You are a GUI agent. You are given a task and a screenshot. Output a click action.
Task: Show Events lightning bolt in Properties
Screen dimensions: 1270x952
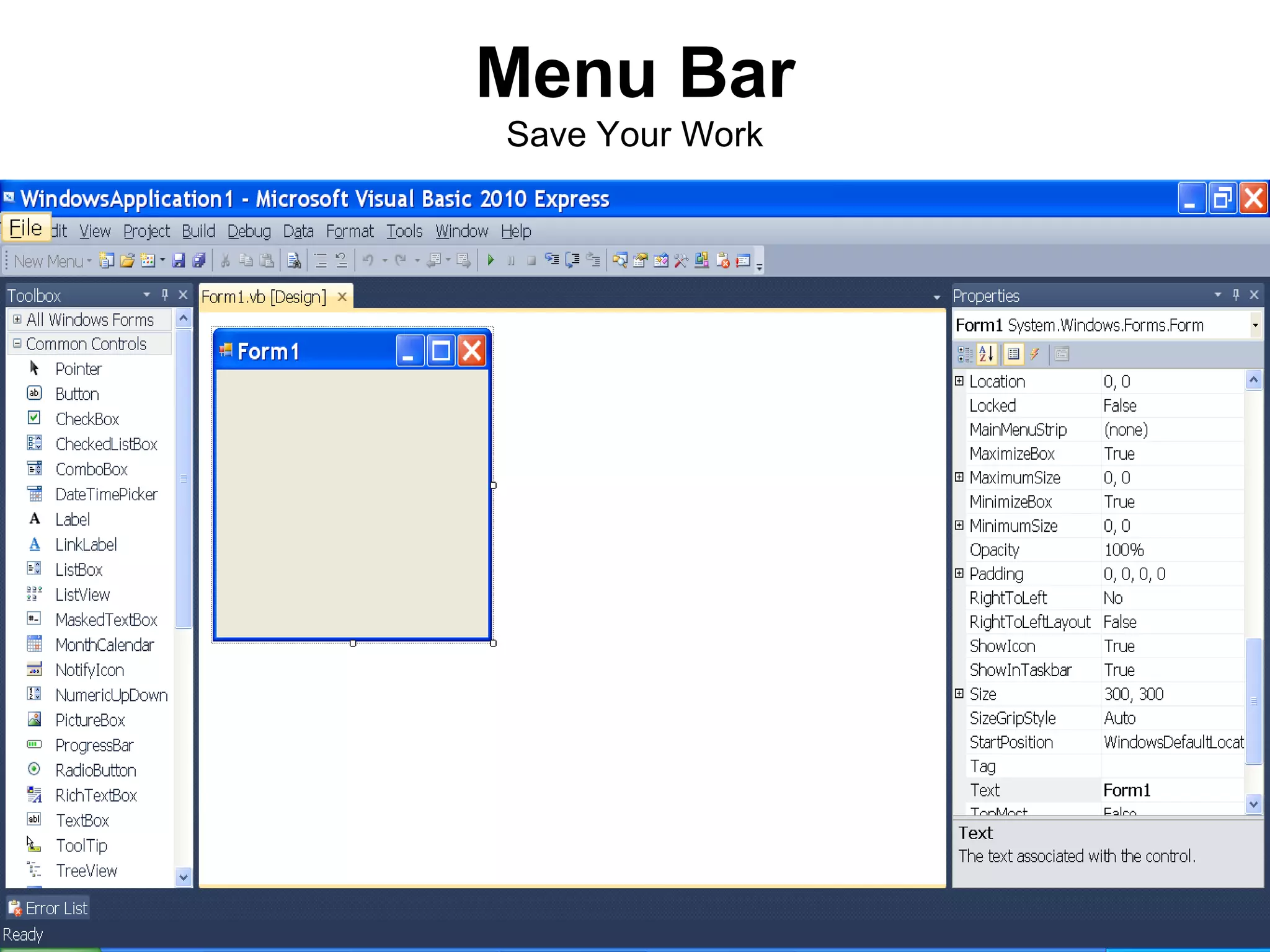[x=1034, y=355]
